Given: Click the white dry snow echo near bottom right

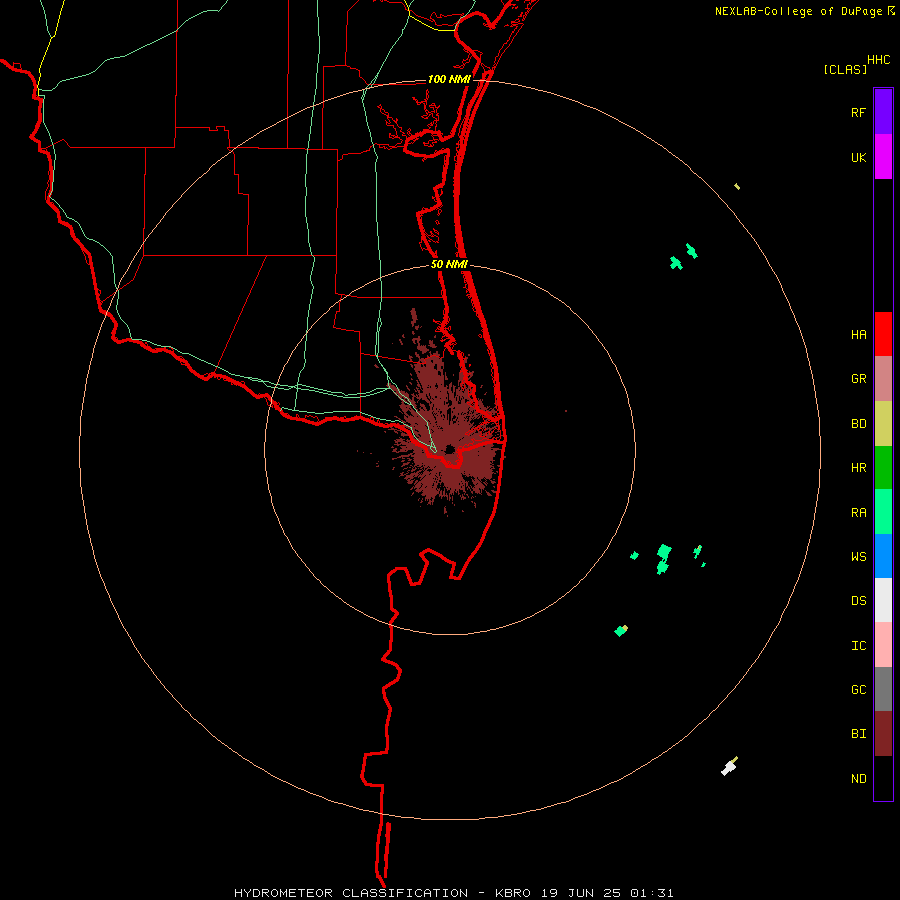Looking at the screenshot, I should click(x=729, y=767).
